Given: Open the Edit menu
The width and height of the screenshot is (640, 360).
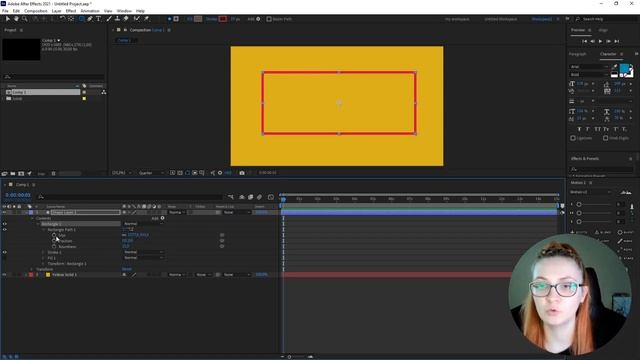Looking at the screenshot, I should coord(16,11).
